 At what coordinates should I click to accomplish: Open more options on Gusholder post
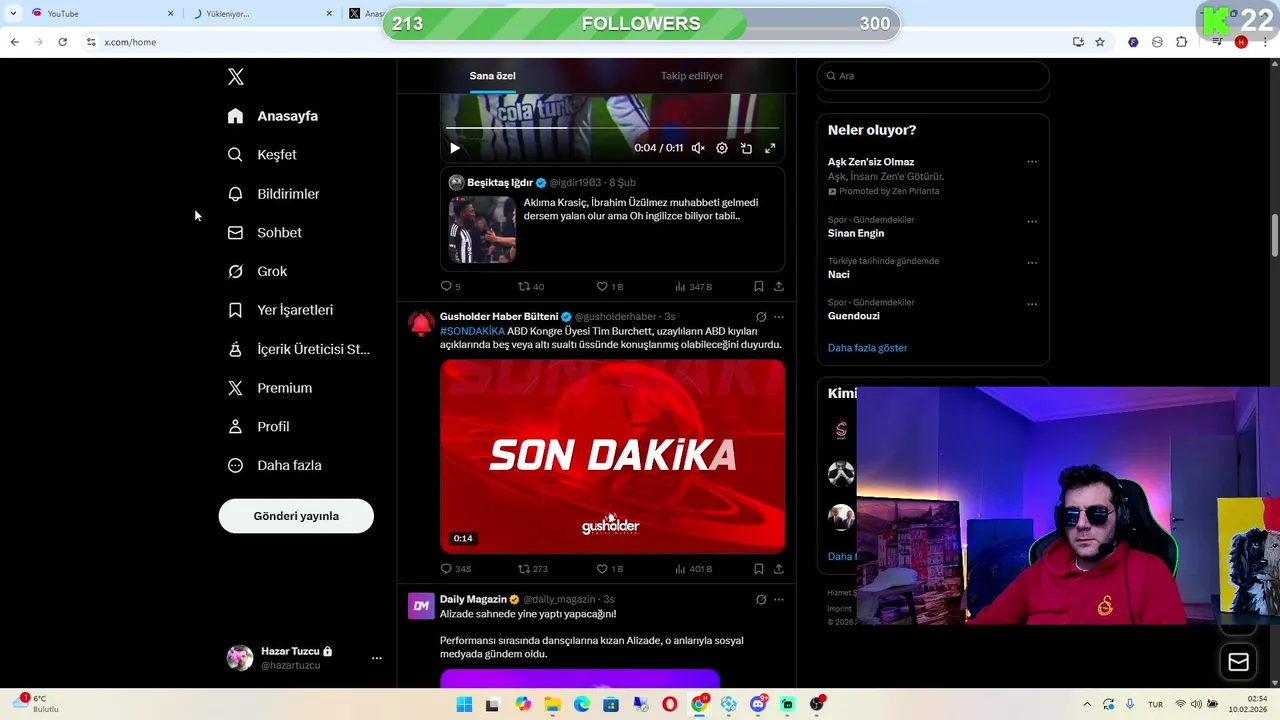779,317
